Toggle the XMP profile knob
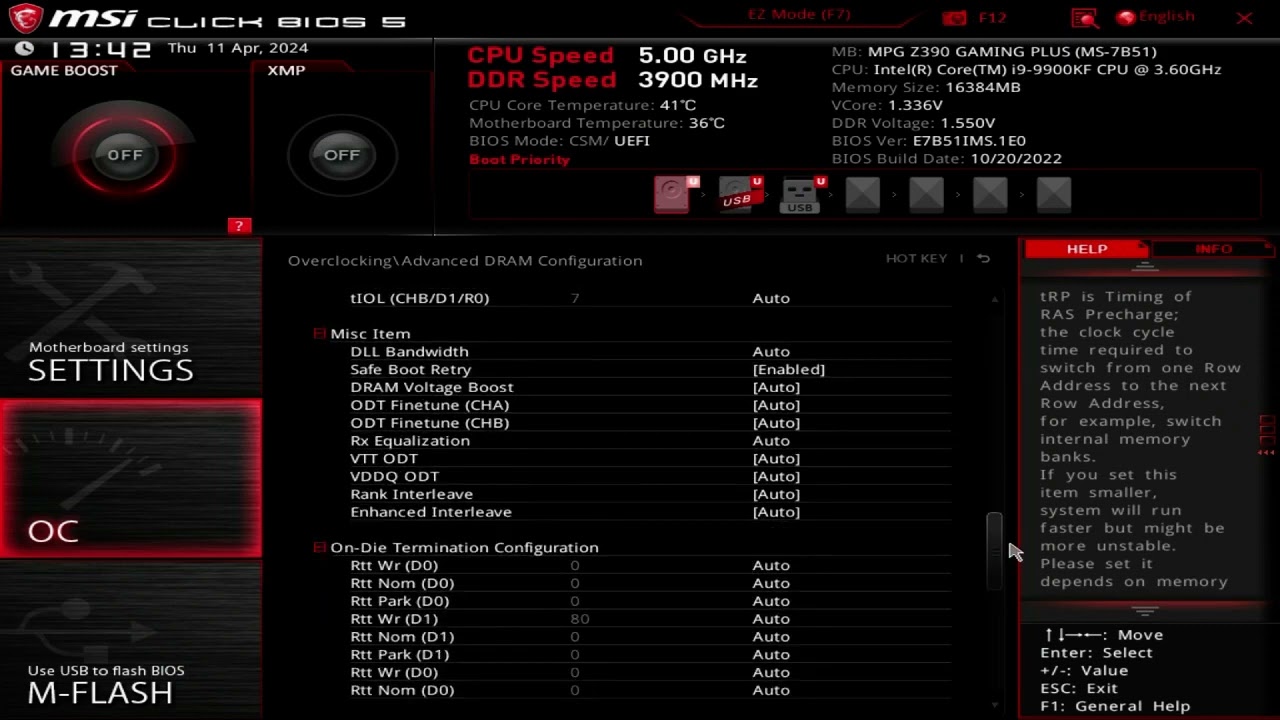The width and height of the screenshot is (1280, 720). (342, 155)
